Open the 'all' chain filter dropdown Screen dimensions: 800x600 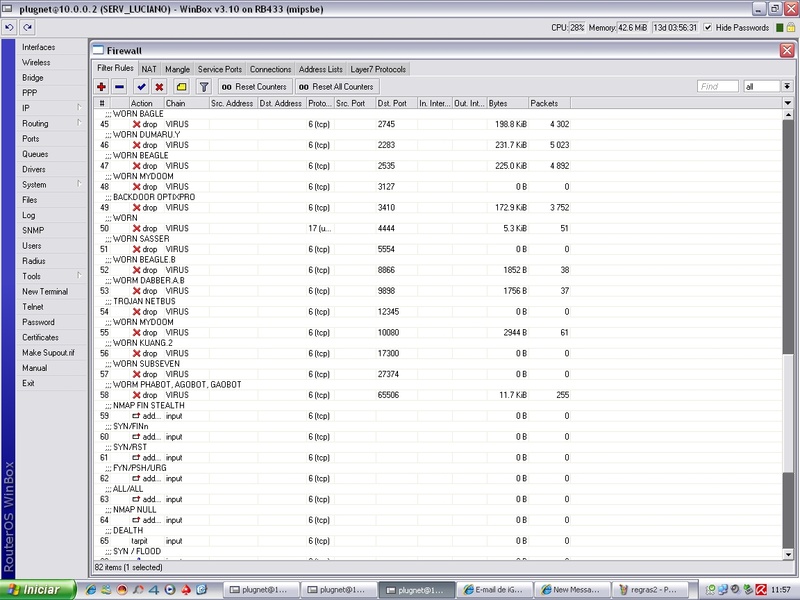[x=787, y=87]
